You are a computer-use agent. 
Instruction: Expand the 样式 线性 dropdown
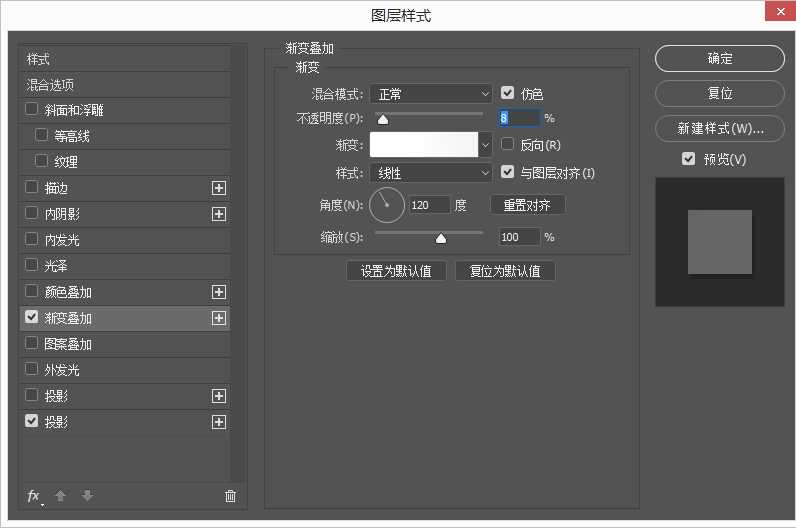[x=431, y=173]
